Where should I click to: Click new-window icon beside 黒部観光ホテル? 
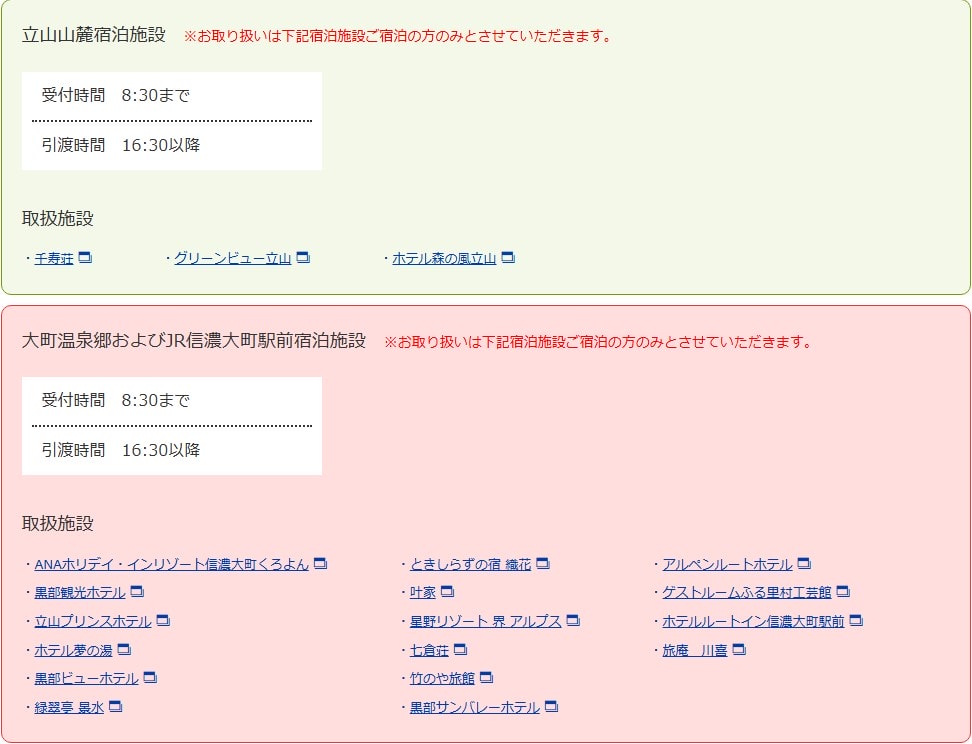(x=138, y=591)
